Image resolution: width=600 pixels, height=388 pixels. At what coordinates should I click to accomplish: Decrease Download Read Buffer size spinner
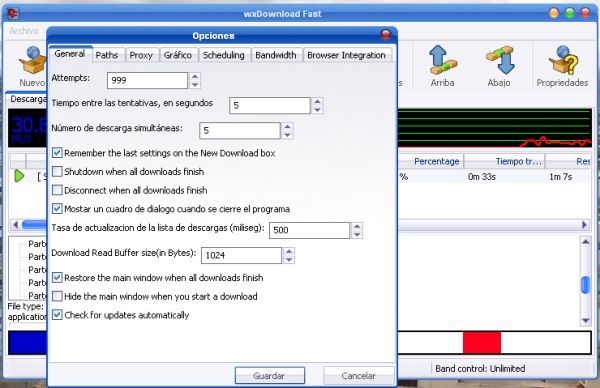289,259
